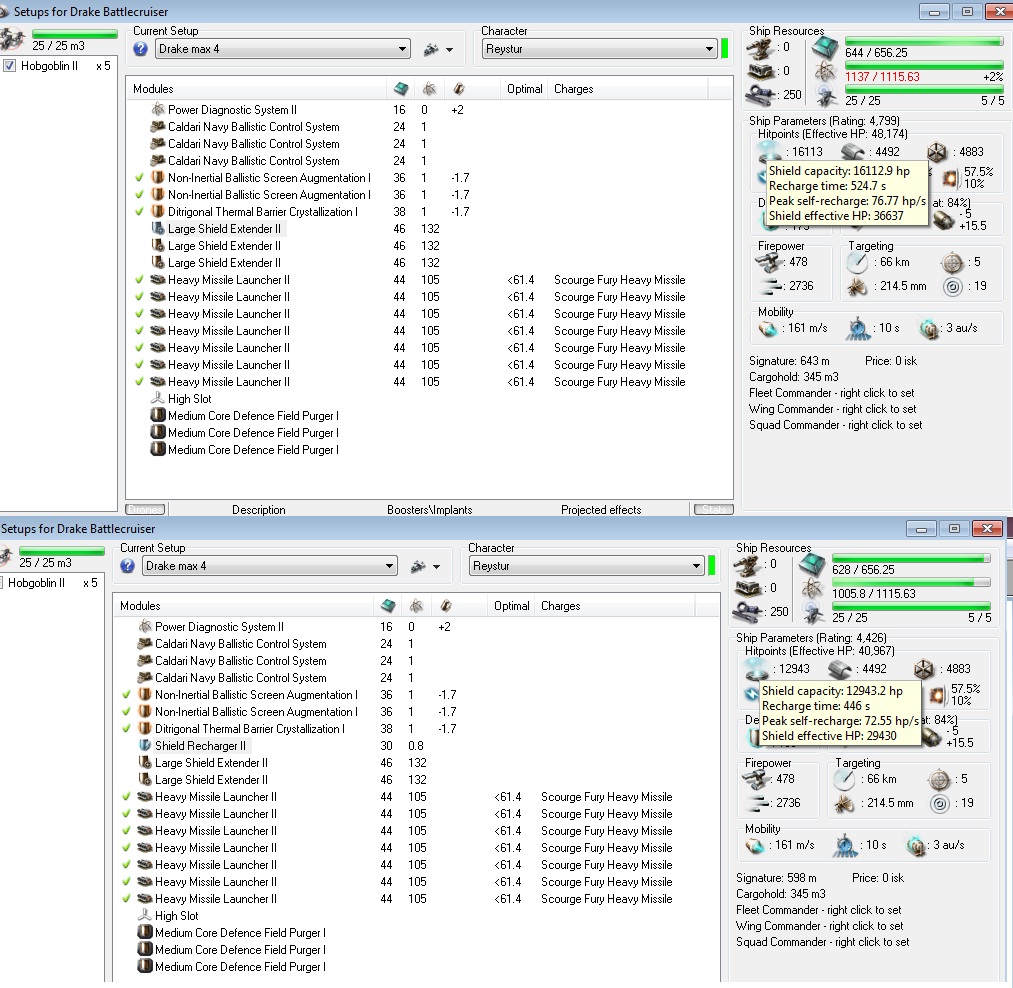The width and height of the screenshot is (1013, 988).
Task: Click the volley damage icon next to 2736 in top window
Action: (x=771, y=286)
